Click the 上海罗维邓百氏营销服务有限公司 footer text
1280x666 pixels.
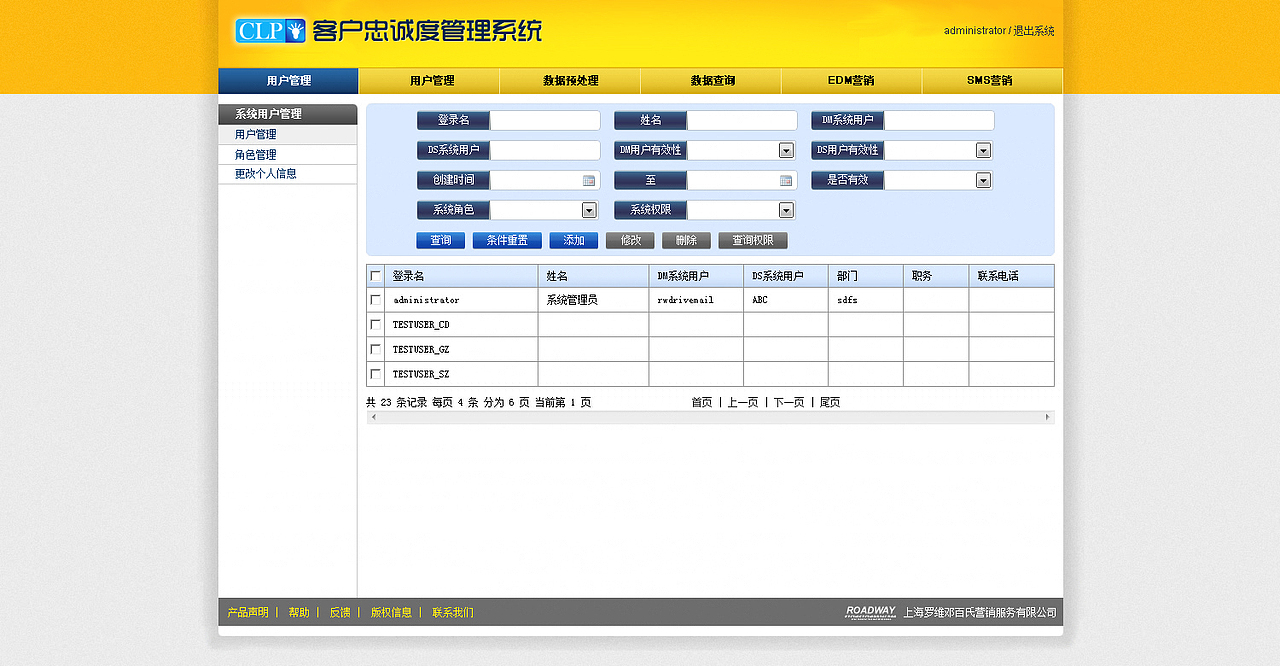coord(980,613)
